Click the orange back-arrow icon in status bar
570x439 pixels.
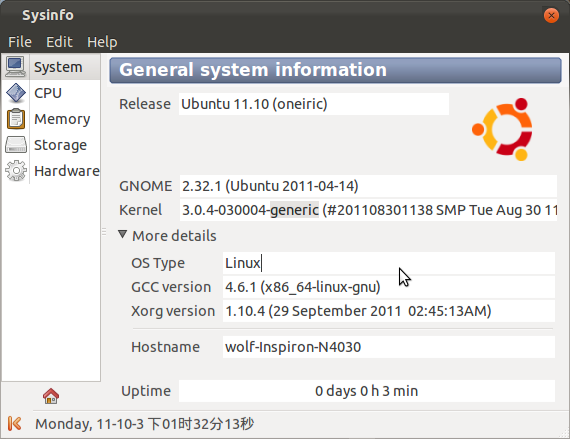(15, 423)
